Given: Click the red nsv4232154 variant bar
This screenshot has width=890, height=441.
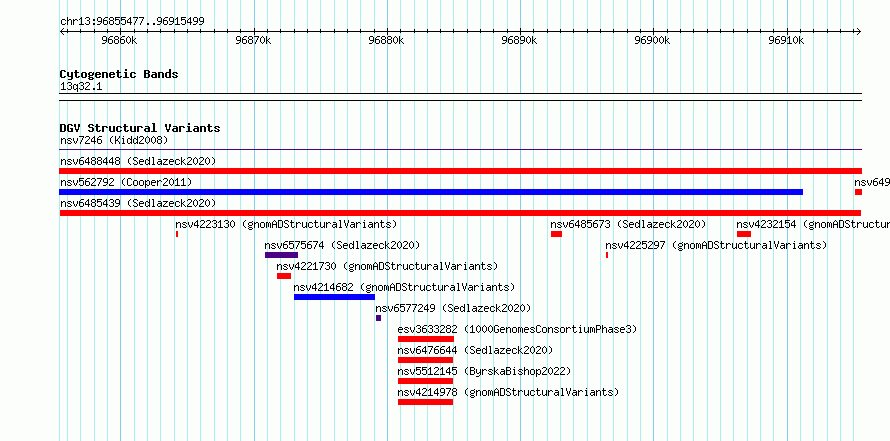Looking at the screenshot, I should (744, 234).
